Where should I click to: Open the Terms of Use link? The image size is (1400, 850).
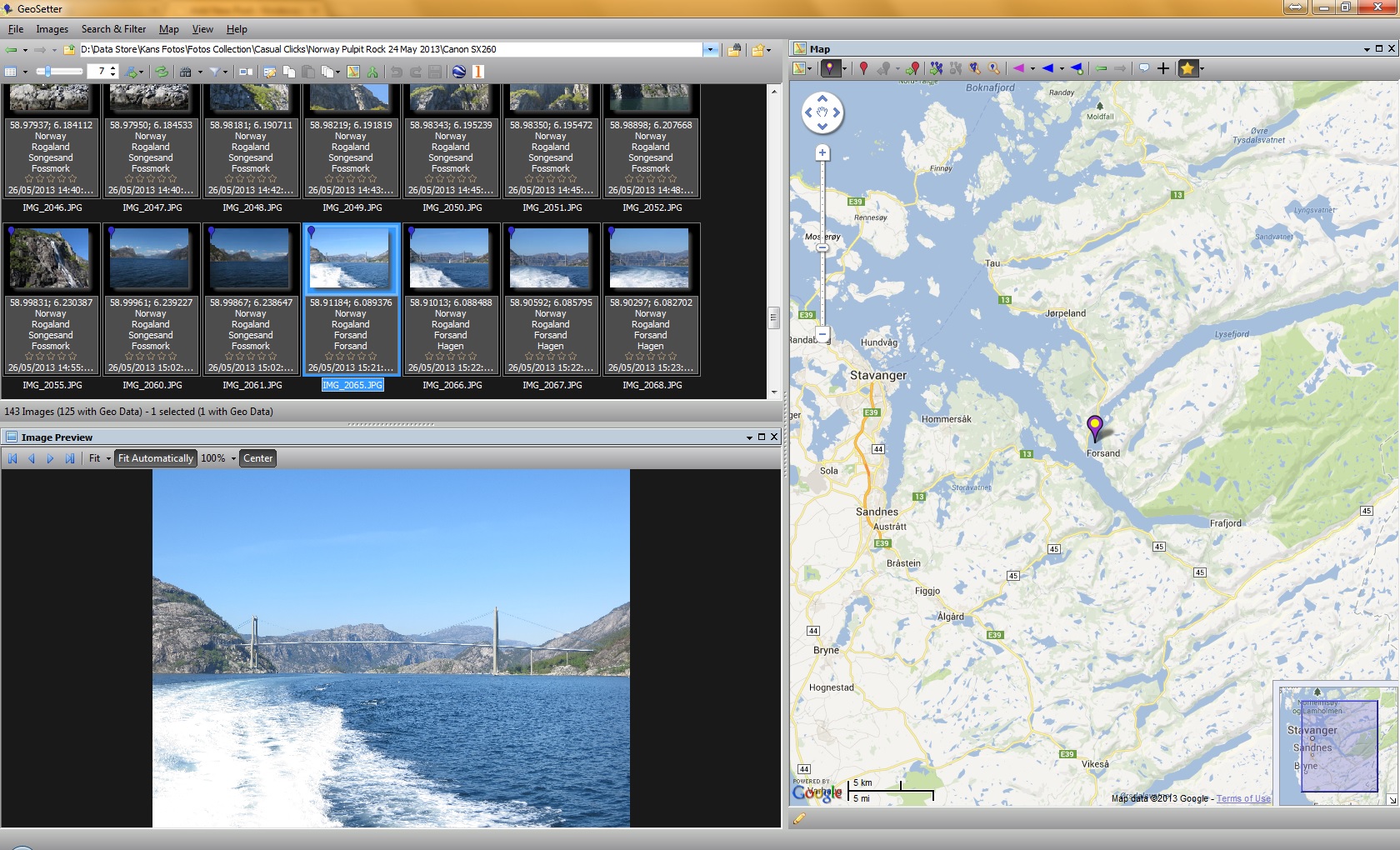click(1242, 798)
